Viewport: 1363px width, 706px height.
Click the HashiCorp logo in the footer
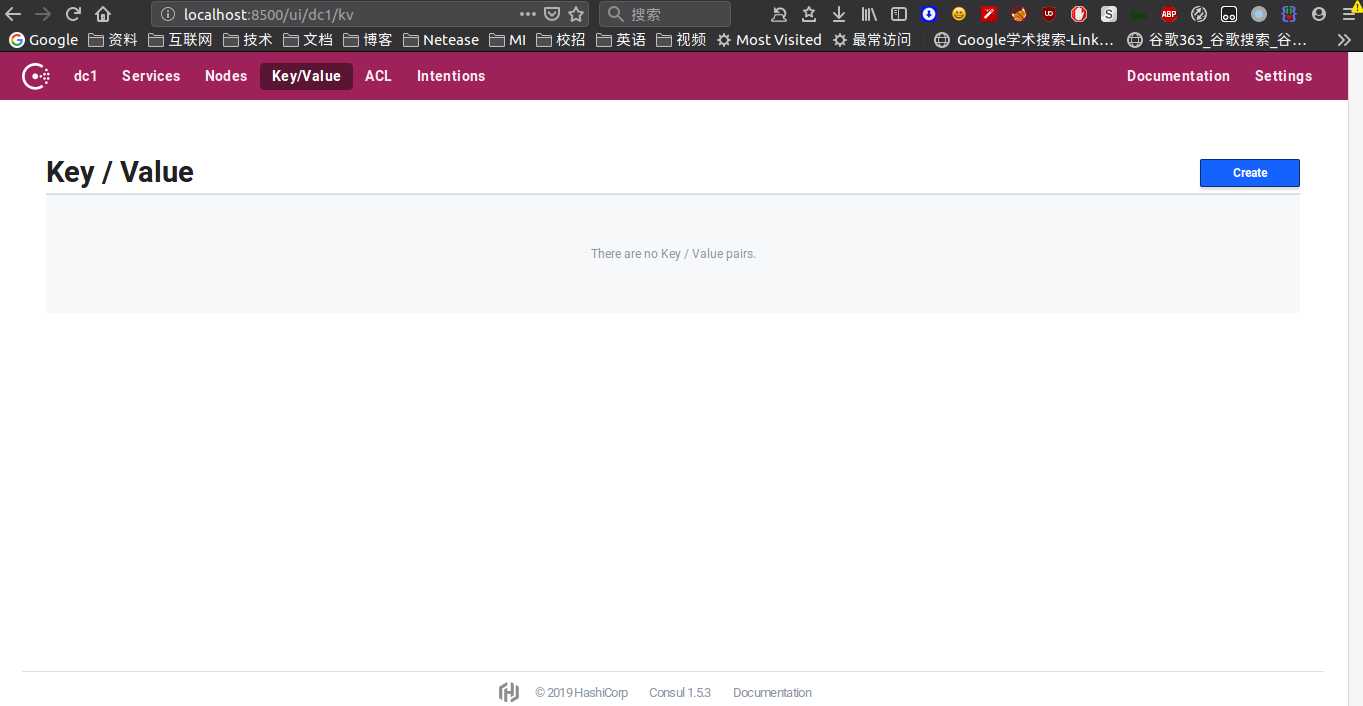pos(509,692)
